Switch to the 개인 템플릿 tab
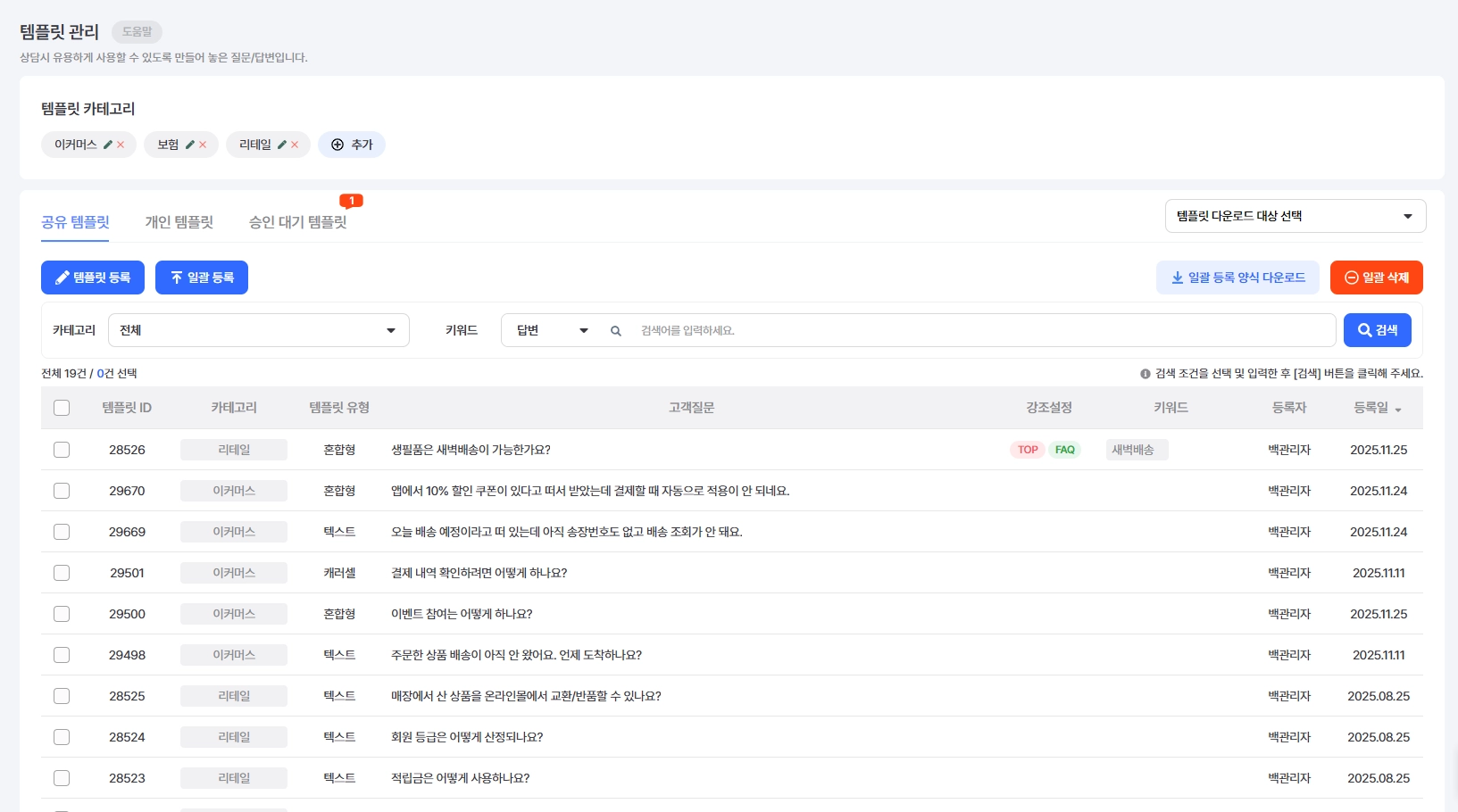 click(x=179, y=222)
